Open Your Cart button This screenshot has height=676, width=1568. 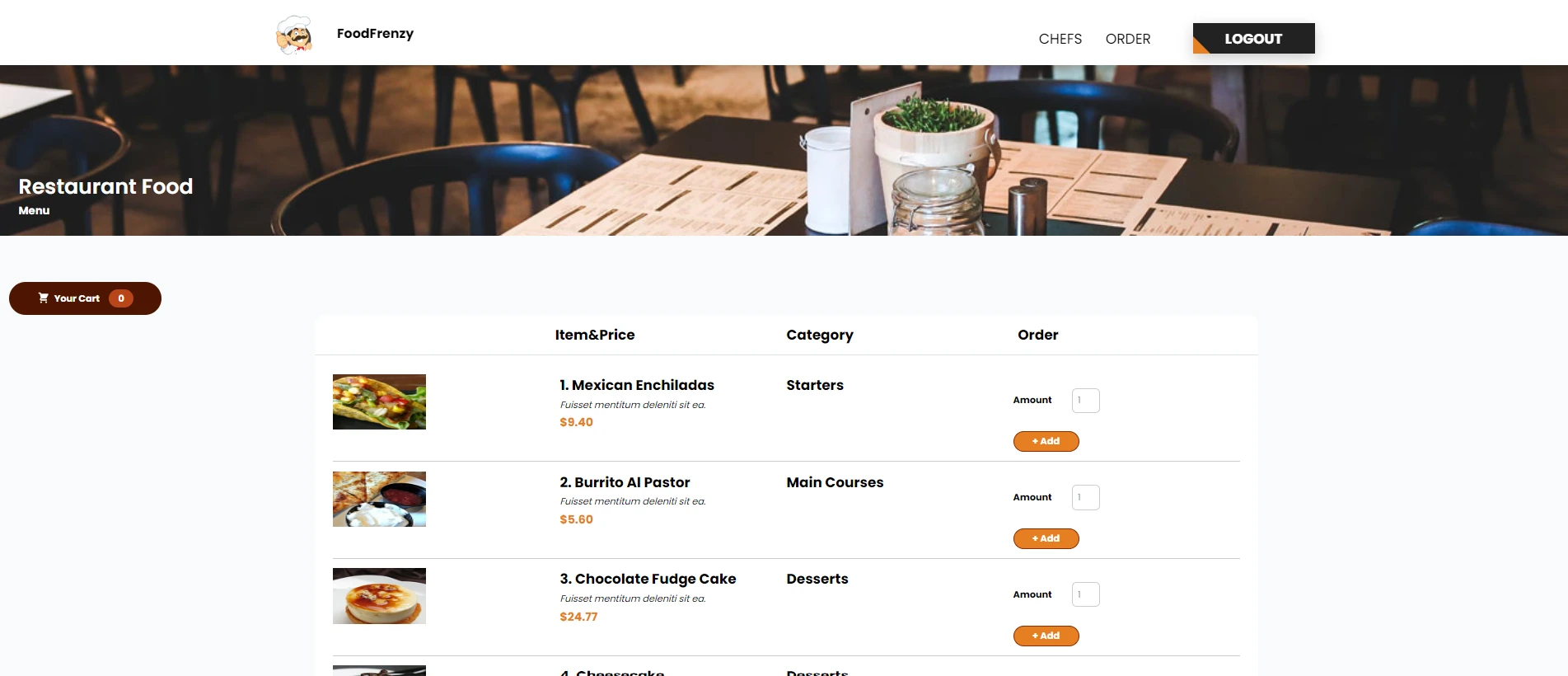click(x=85, y=298)
